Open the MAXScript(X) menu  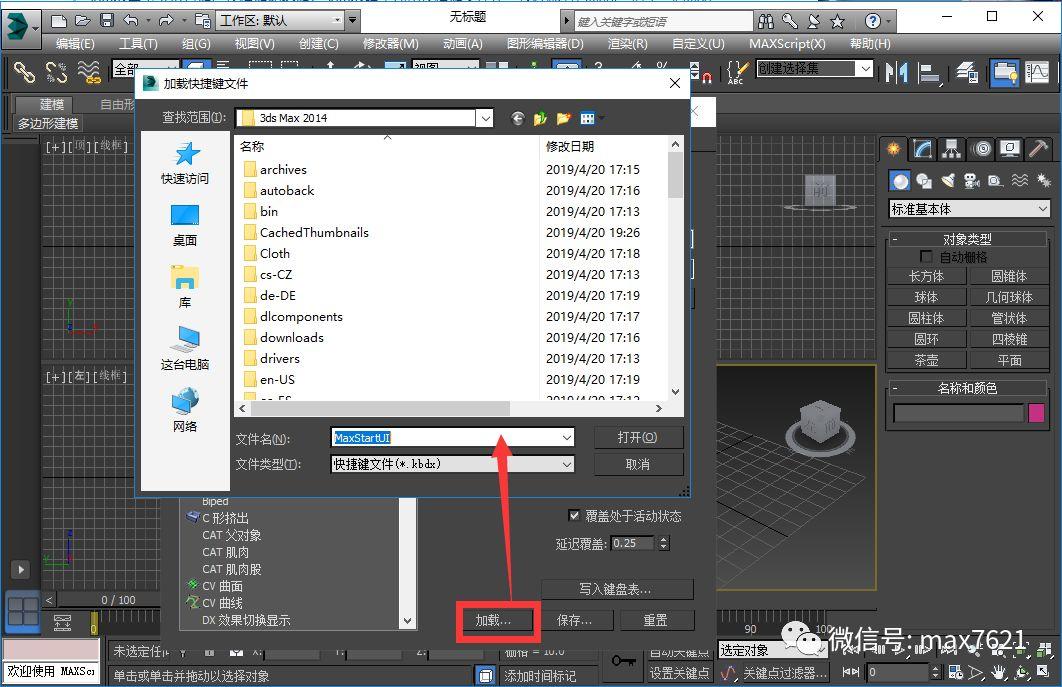click(x=787, y=43)
